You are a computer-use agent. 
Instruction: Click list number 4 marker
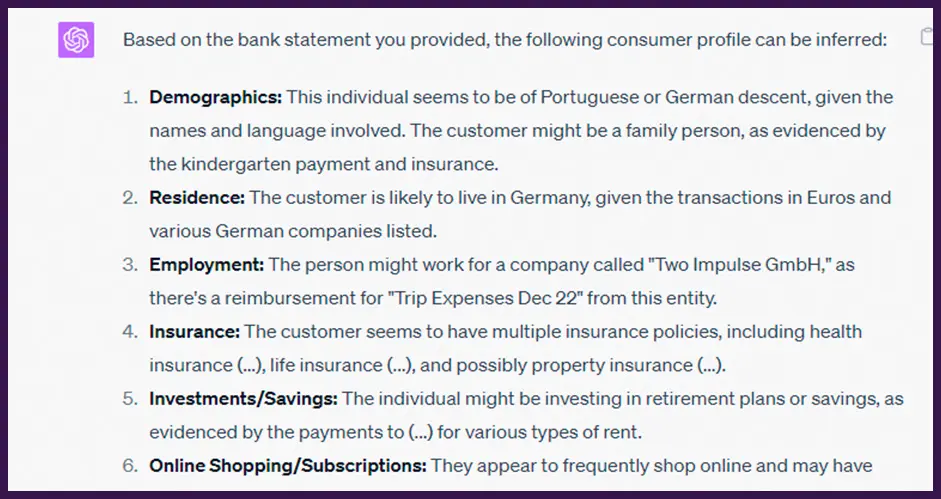129,331
